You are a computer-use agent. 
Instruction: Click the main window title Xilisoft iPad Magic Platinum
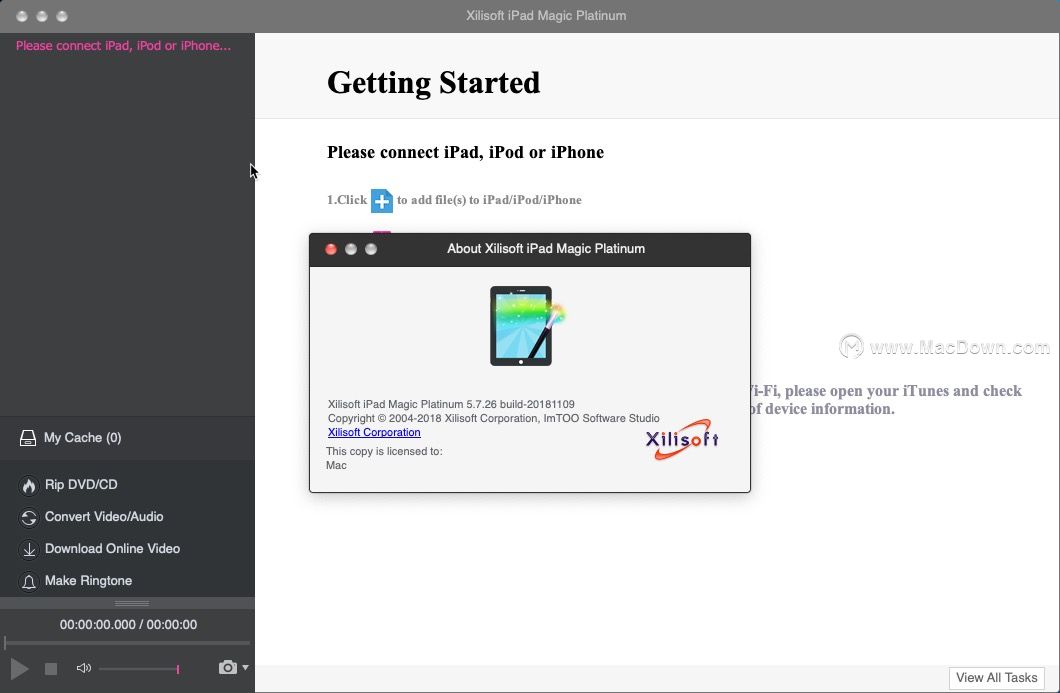pos(546,16)
